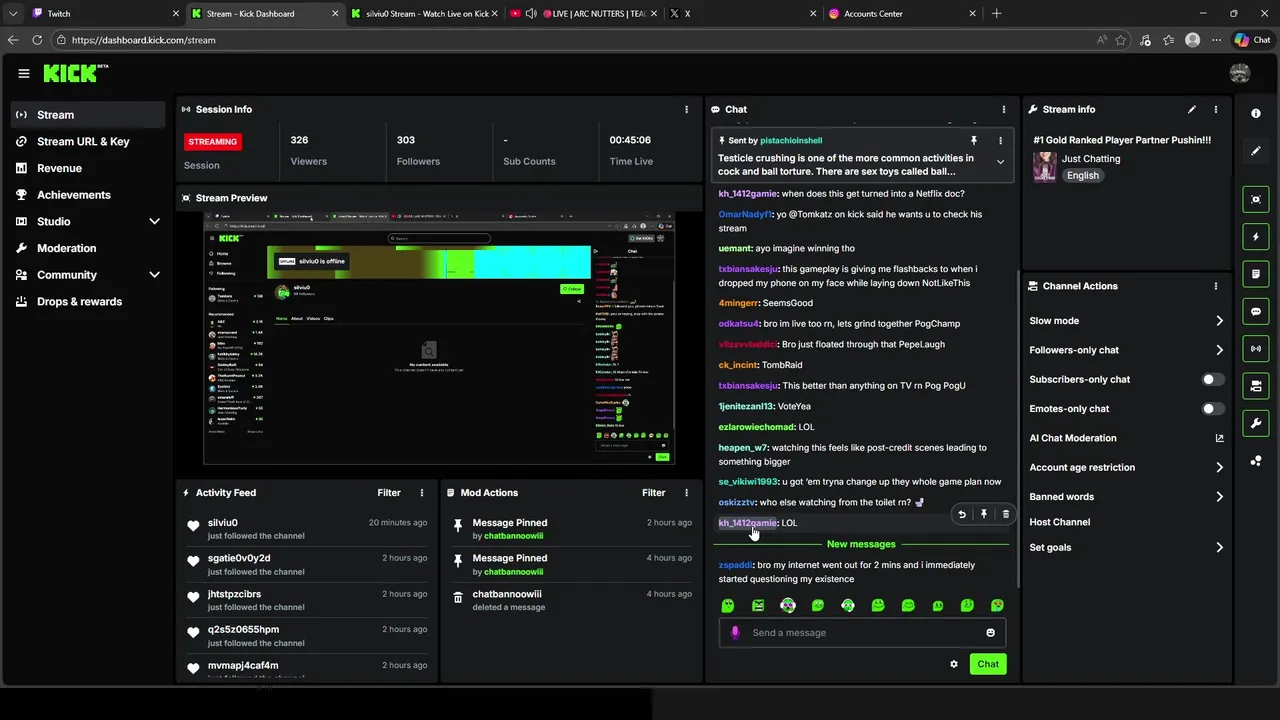Expand the Studio sidebar section

pyautogui.click(x=154, y=221)
